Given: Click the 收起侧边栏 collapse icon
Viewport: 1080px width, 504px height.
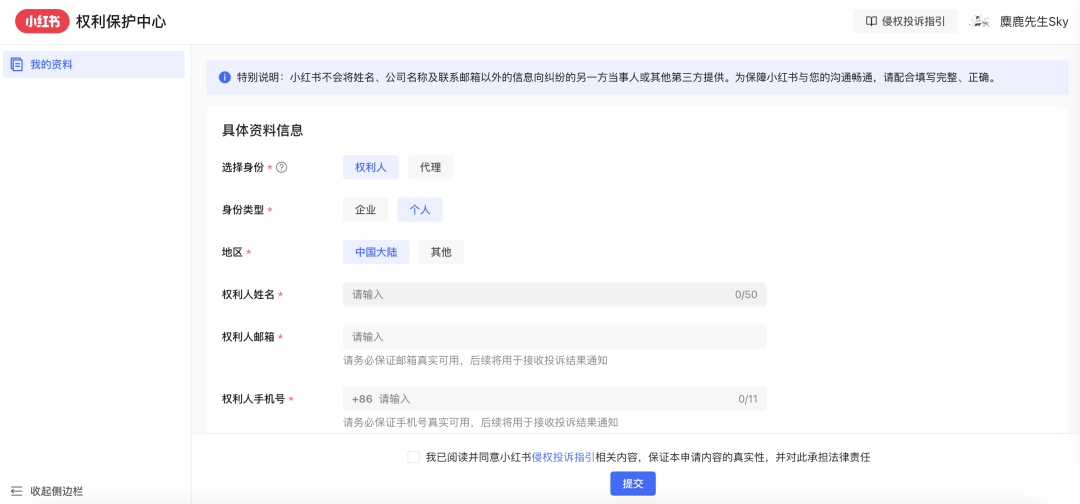Looking at the screenshot, I should (x=16, y=491).
